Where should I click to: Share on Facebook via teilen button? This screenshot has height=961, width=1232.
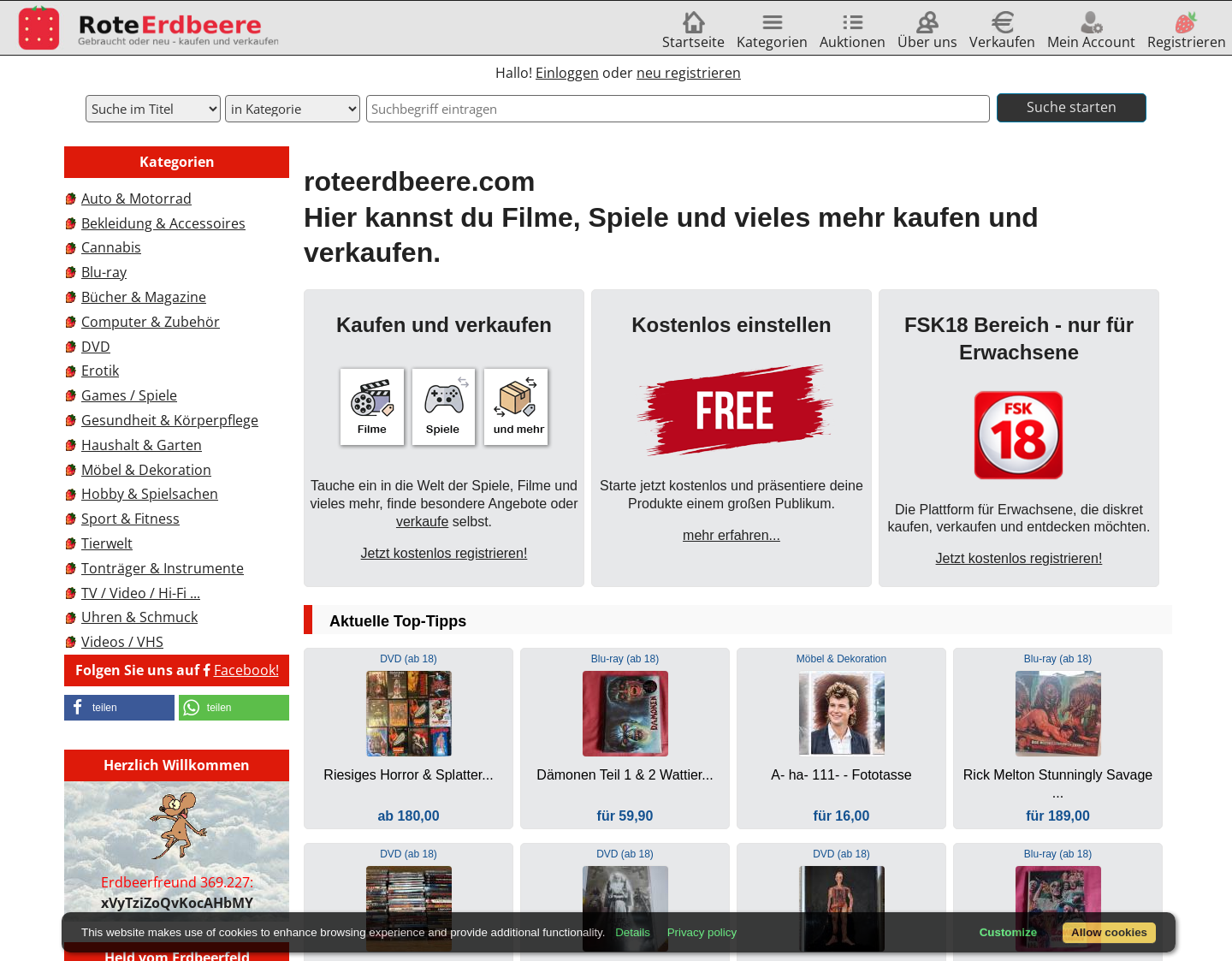pos(119,708)
